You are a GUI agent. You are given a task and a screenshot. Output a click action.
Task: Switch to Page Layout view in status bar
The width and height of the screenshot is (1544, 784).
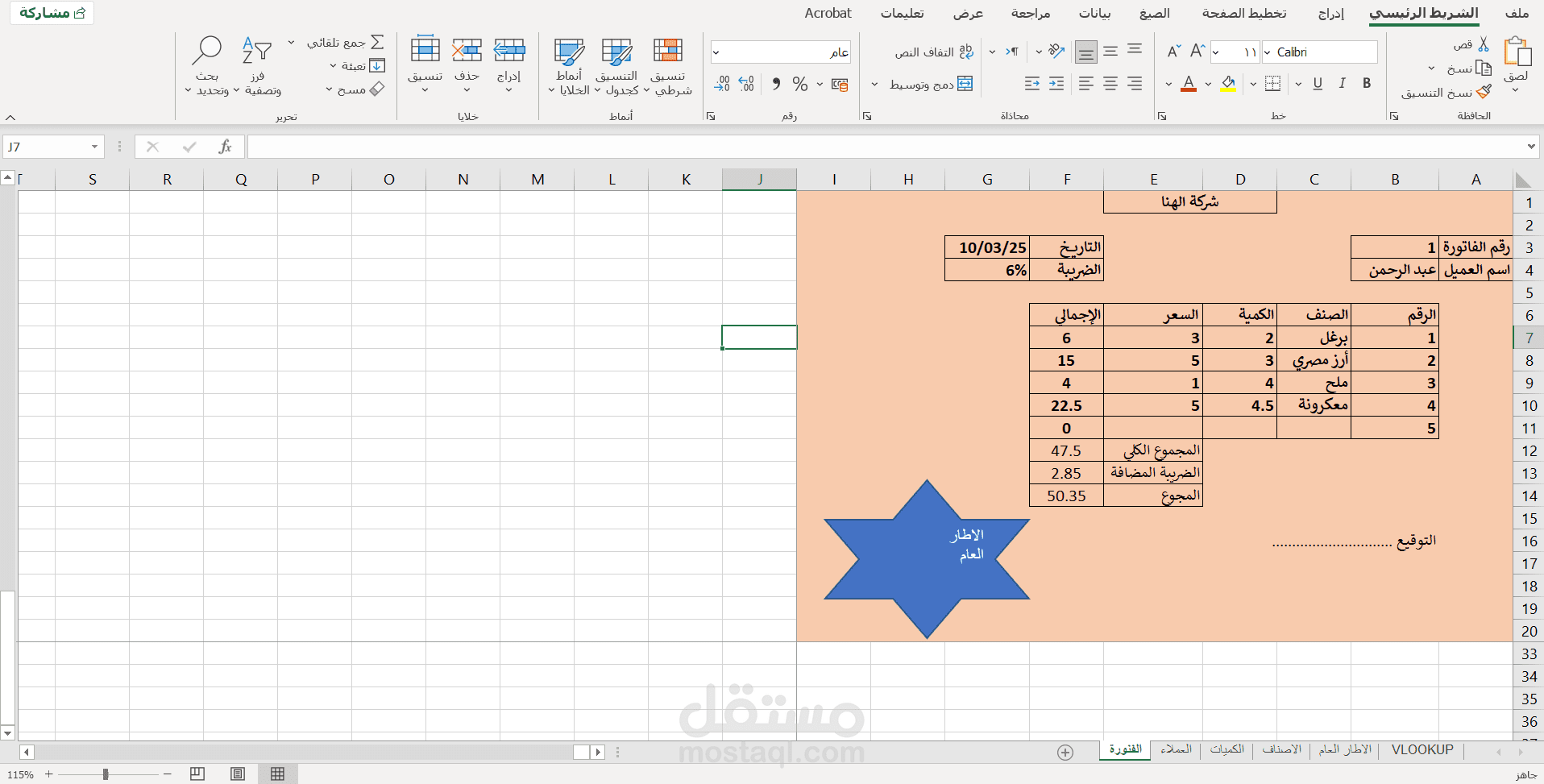238,774
